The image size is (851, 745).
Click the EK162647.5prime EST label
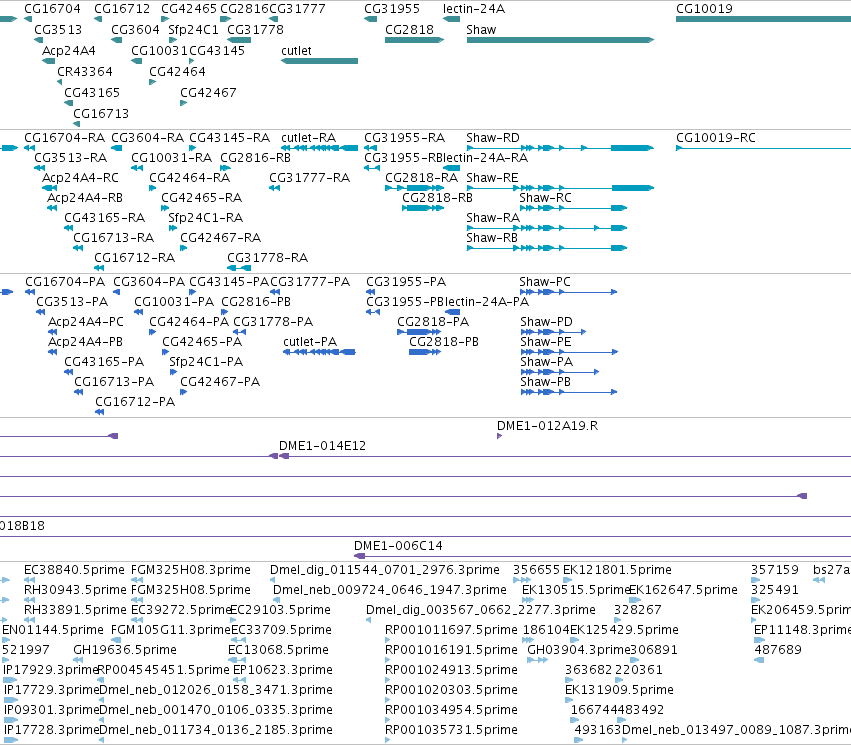tap(683, 590)
